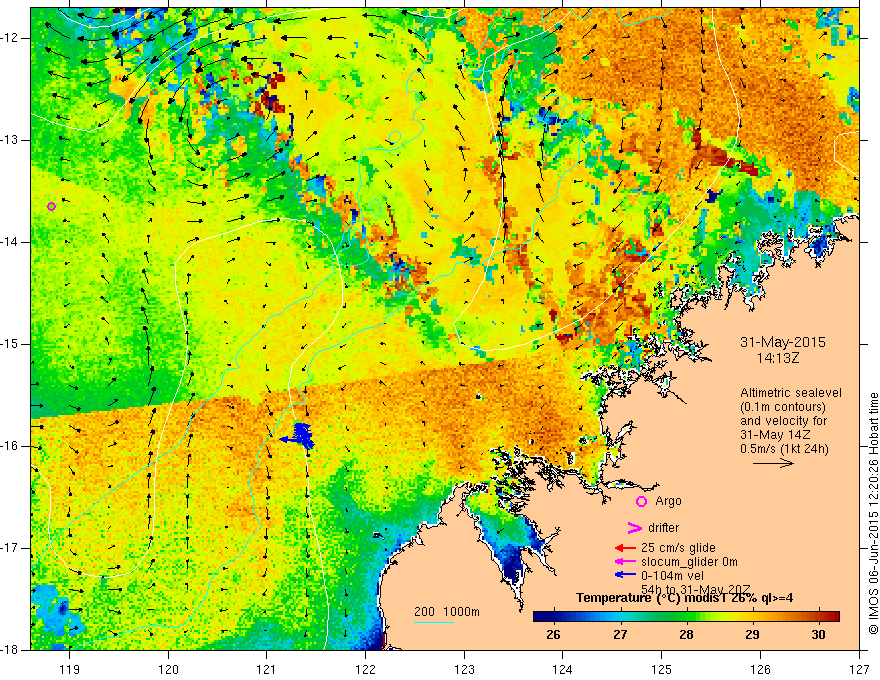Click the 0.5m/s (1kt 24h) text

(784, 448)
